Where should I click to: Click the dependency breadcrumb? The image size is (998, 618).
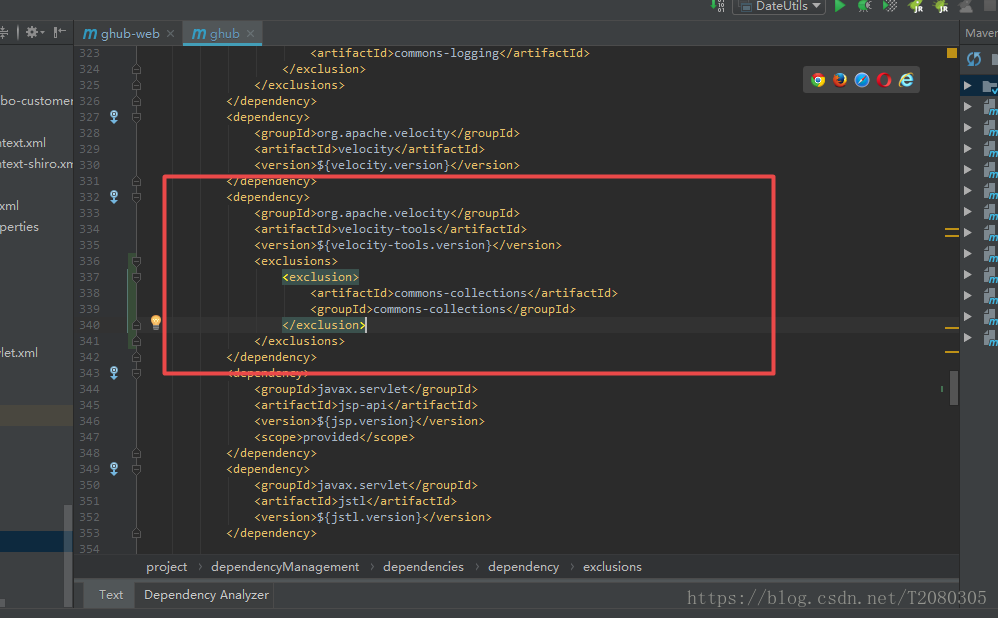[x=523, y=566]
